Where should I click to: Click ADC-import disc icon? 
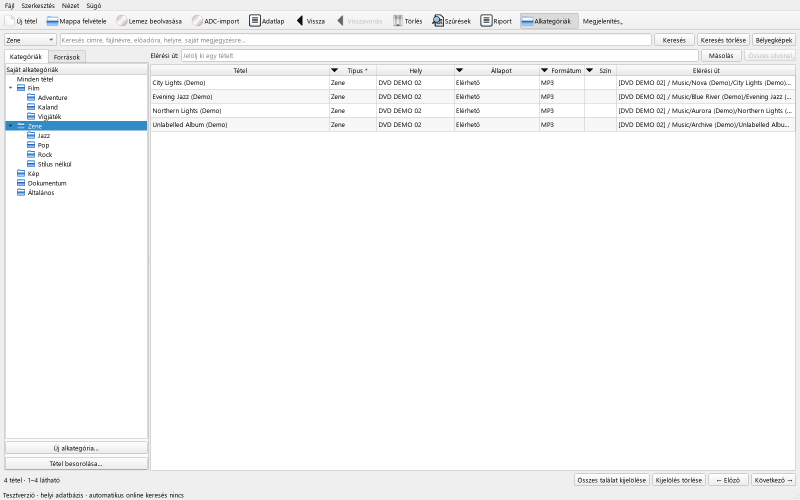(x=197, y=21)
